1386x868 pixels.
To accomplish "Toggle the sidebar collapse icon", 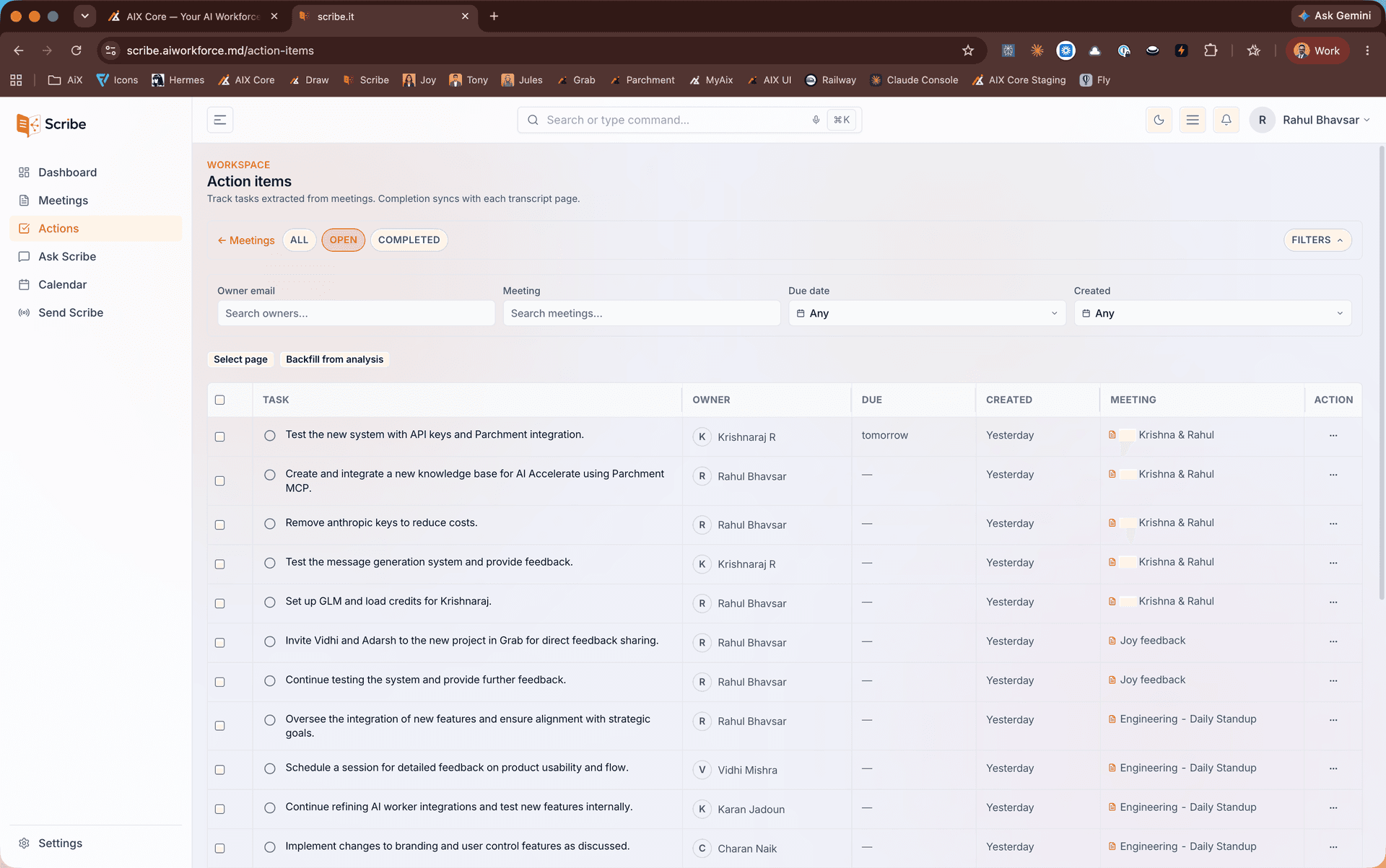I will (220, 120).
